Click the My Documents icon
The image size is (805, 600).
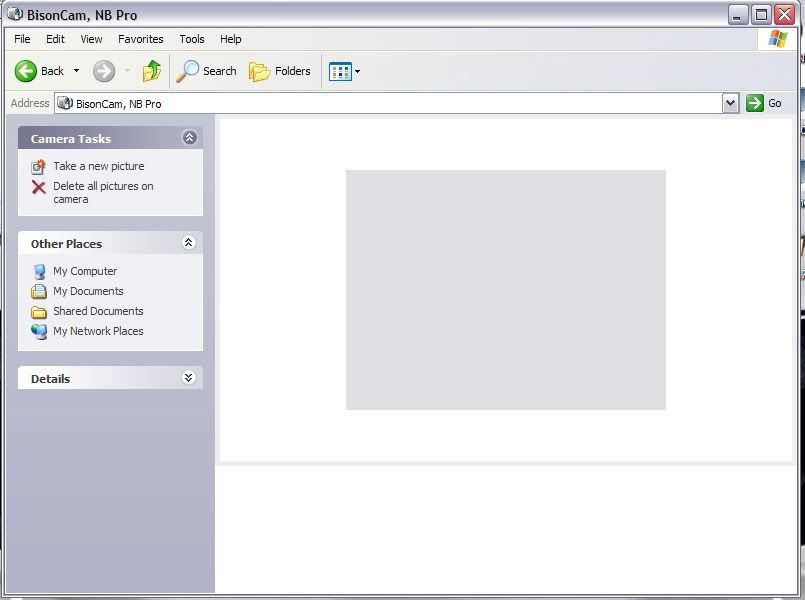39,292
